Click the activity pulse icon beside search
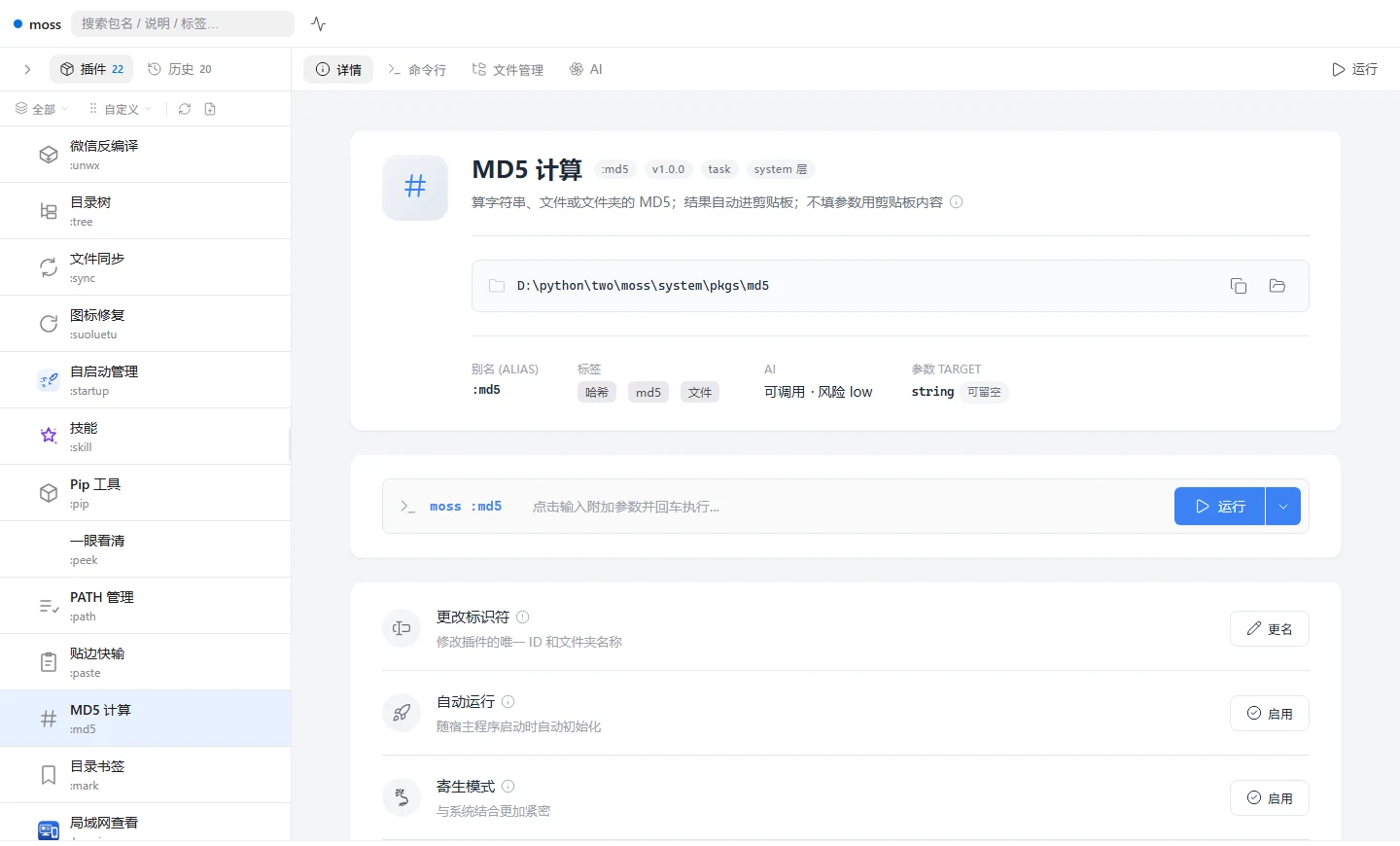 pos(318,23)
